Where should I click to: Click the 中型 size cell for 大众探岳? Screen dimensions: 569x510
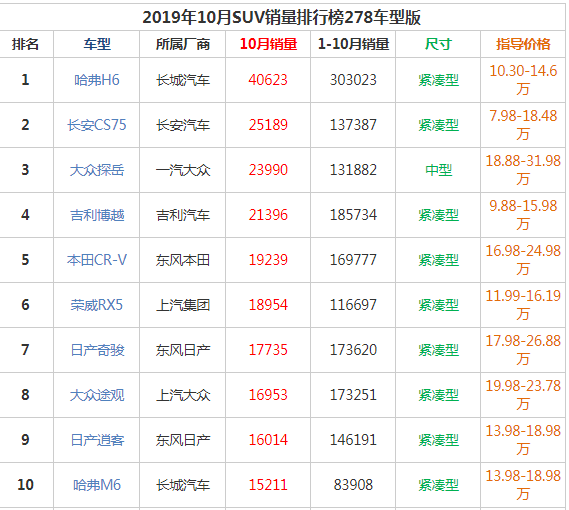(438, 170)
